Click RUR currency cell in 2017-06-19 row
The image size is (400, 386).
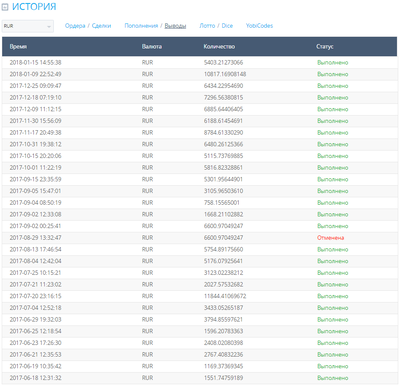pos(147,366)
